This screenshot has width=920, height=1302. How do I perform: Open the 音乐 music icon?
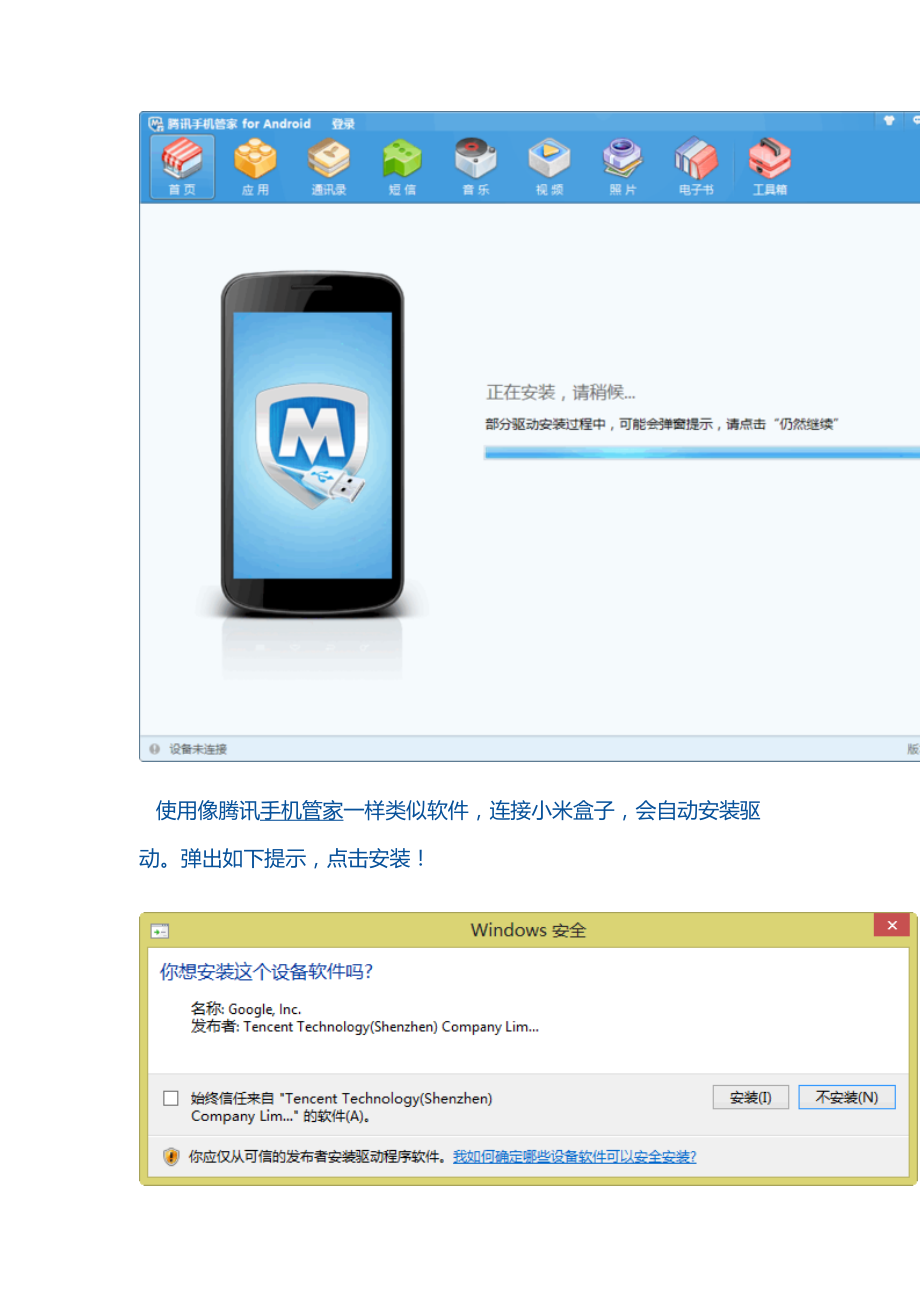476,167
